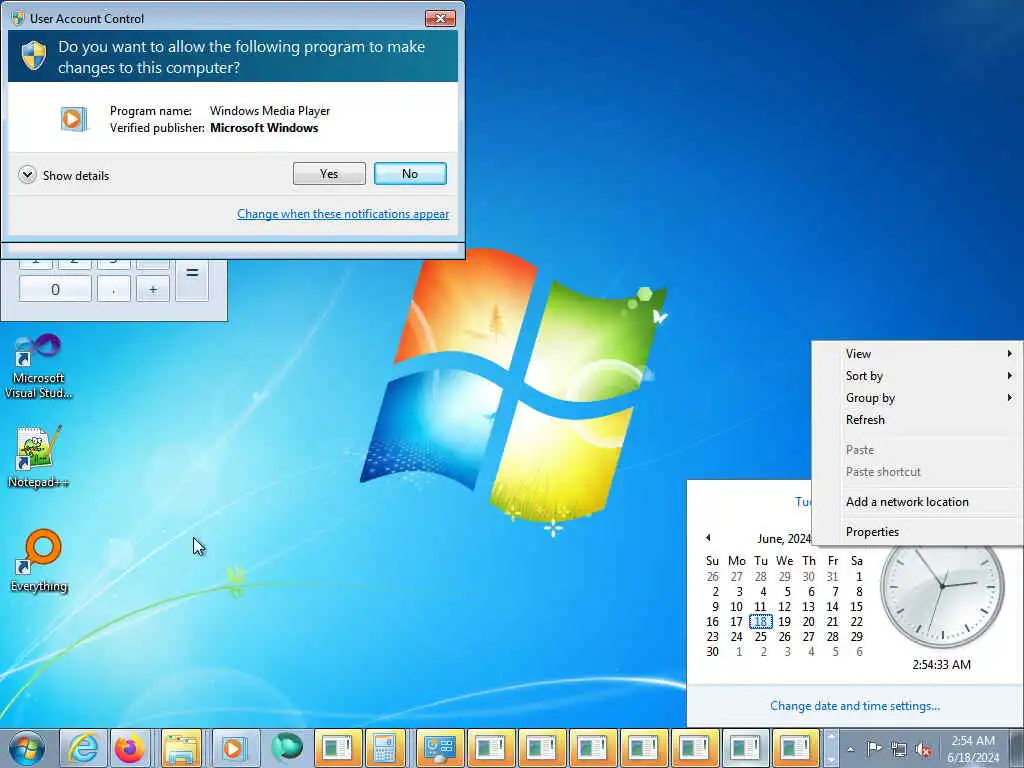Click the Show desktop strip beside the clock
Screen dimensions: 1024x768
click(1017, 748)
